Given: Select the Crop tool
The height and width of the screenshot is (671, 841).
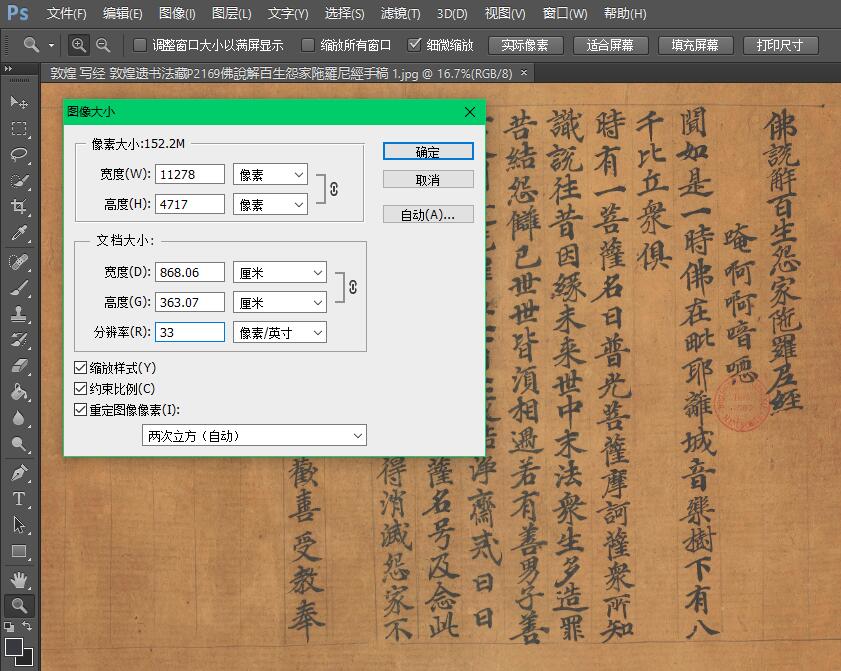Looking at the screenshot, I should click(19, 207).
